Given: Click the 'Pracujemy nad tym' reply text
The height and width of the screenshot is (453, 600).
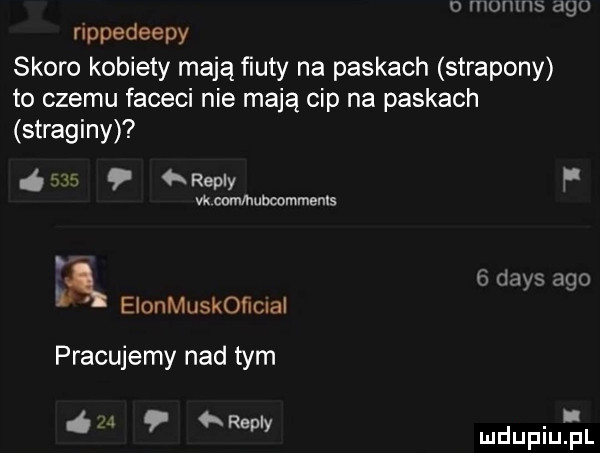Looking at the screenshot, I should click(x=165, y=357).
